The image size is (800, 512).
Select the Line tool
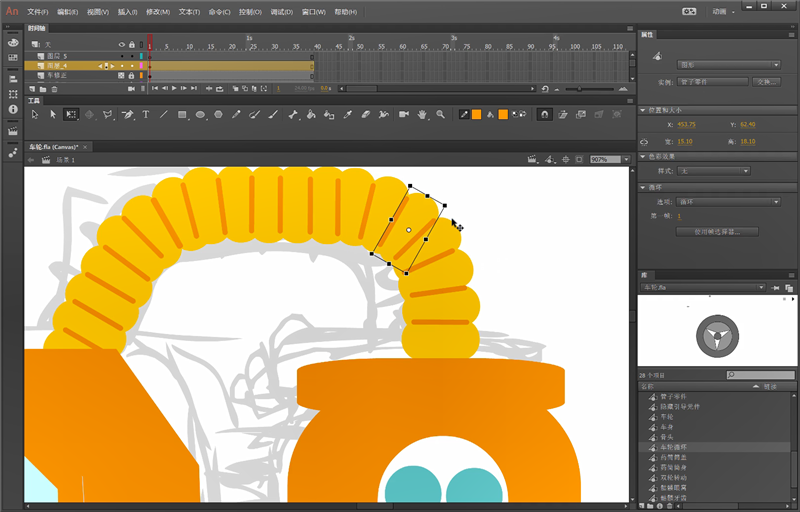pos(164,114)
